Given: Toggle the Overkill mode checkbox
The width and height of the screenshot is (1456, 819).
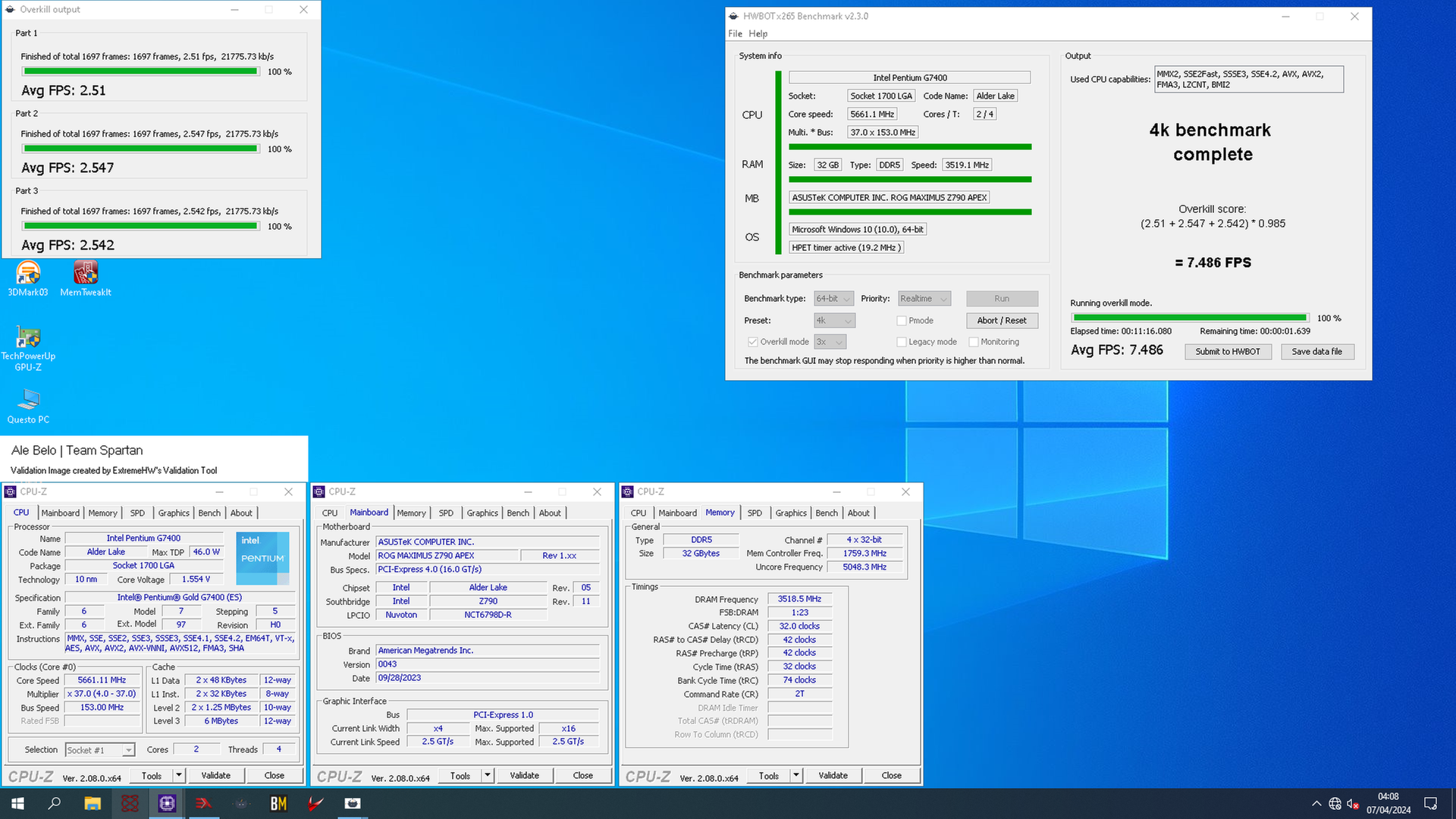Looking at the screenshot, I should (752, 342).
